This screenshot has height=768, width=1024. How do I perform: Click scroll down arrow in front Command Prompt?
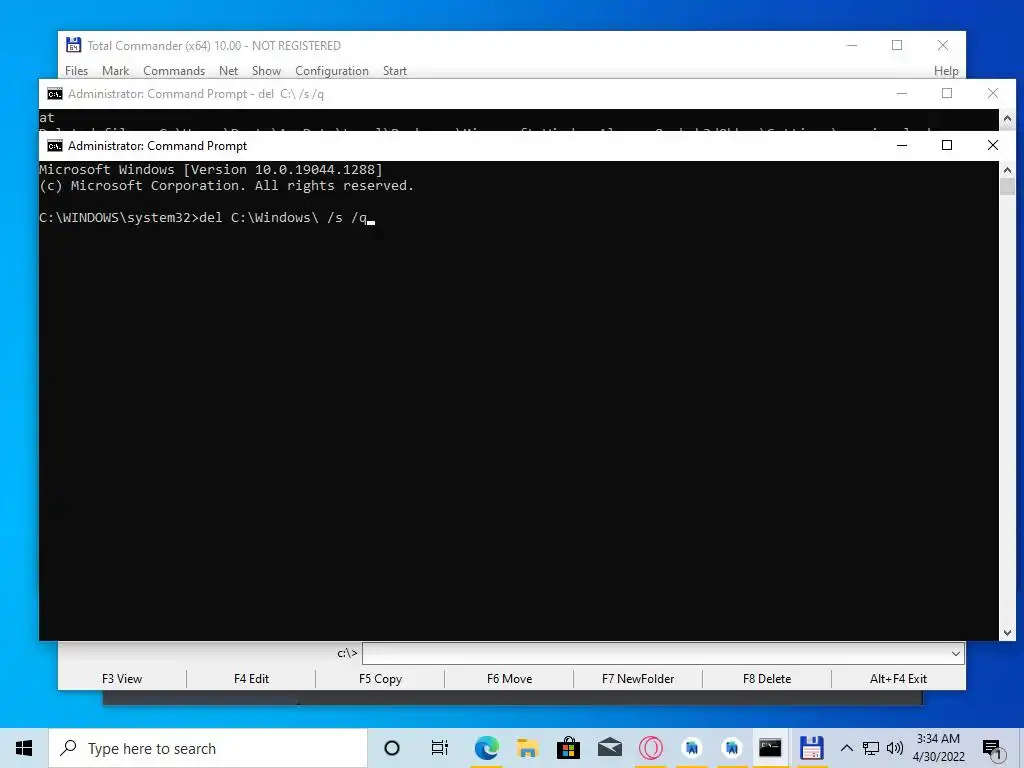click(x=1007, y=632)
